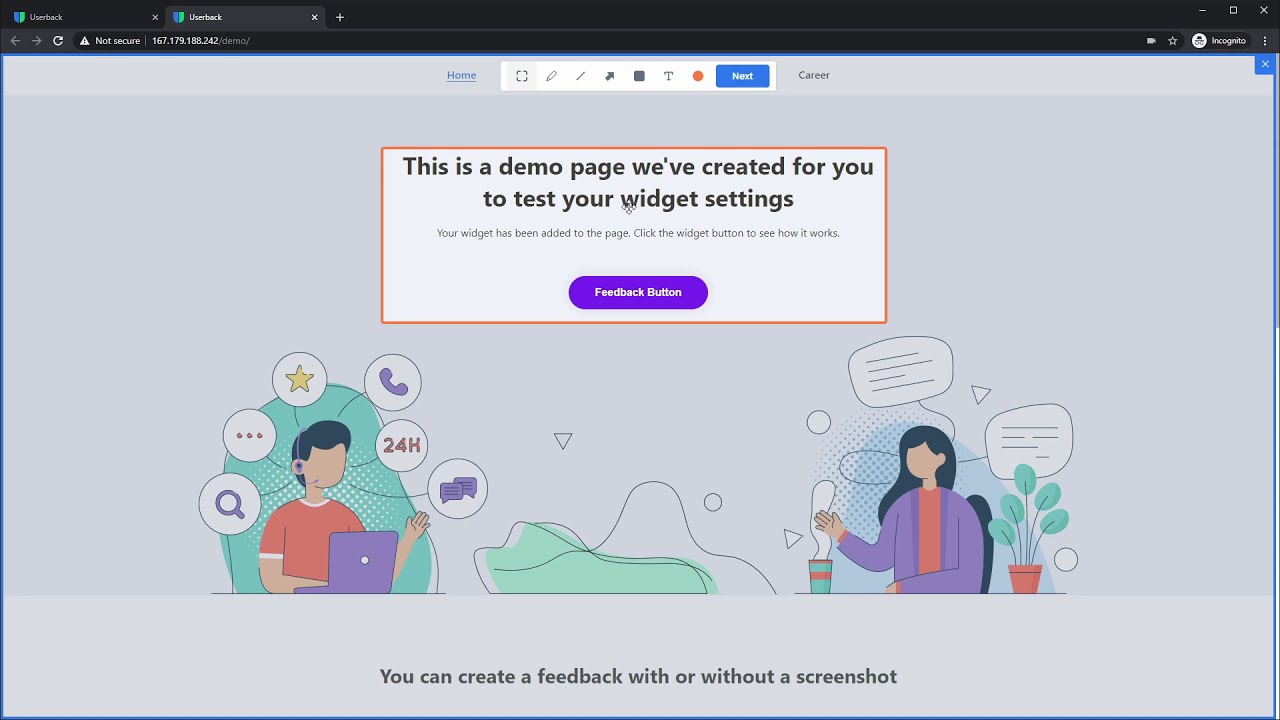Image resolution: width=1280 pixels, height=720 pixels.
Task: Click the address bar URL field
Action: 600,41
